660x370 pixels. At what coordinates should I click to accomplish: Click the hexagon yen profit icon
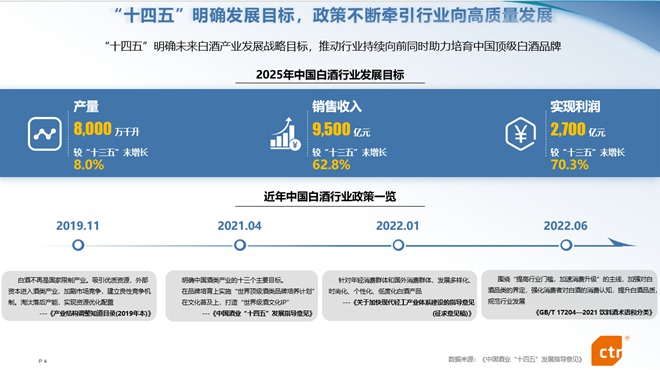[521, 134]
